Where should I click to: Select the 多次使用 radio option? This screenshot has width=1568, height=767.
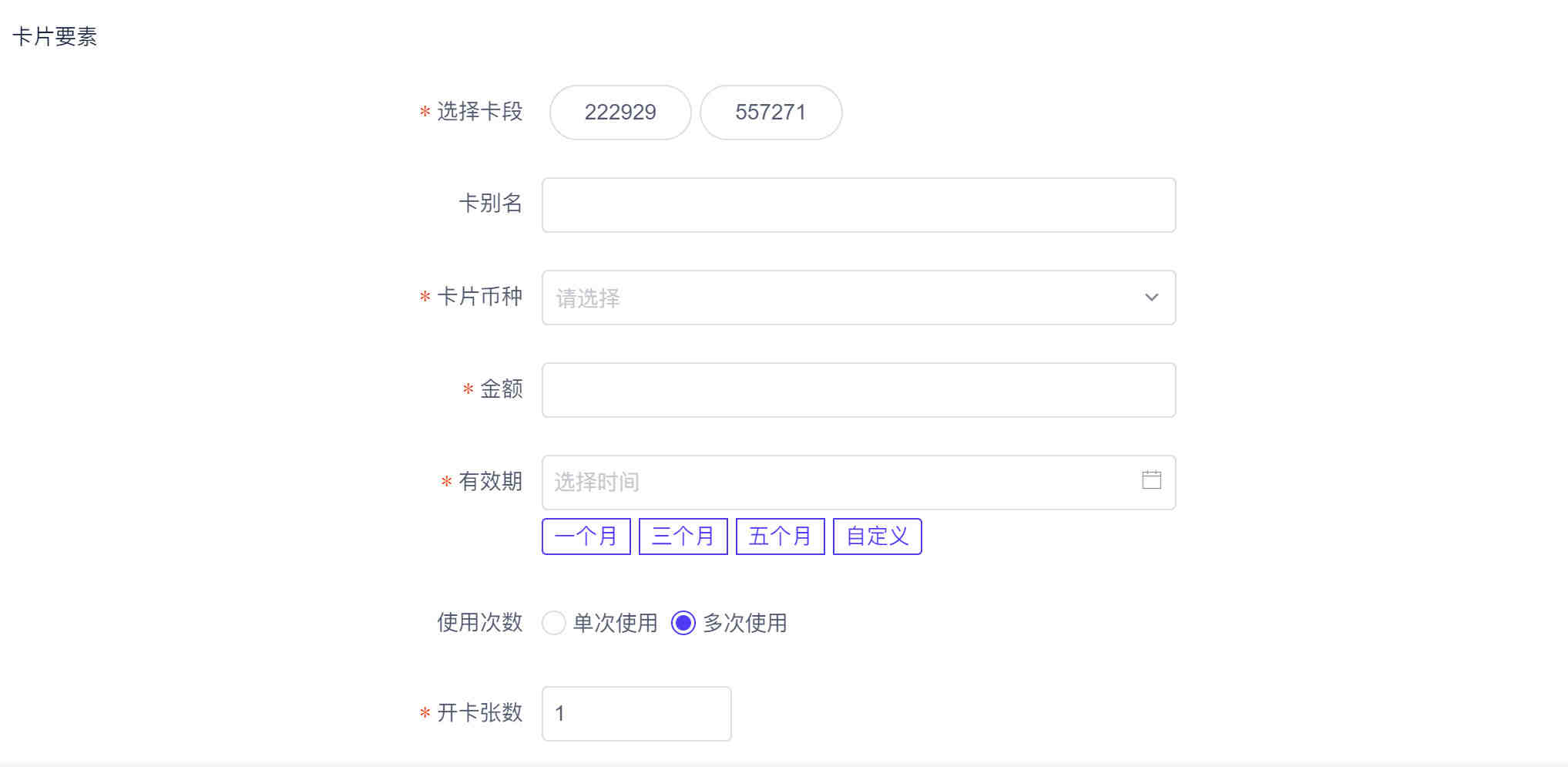(x=683, y=623)
